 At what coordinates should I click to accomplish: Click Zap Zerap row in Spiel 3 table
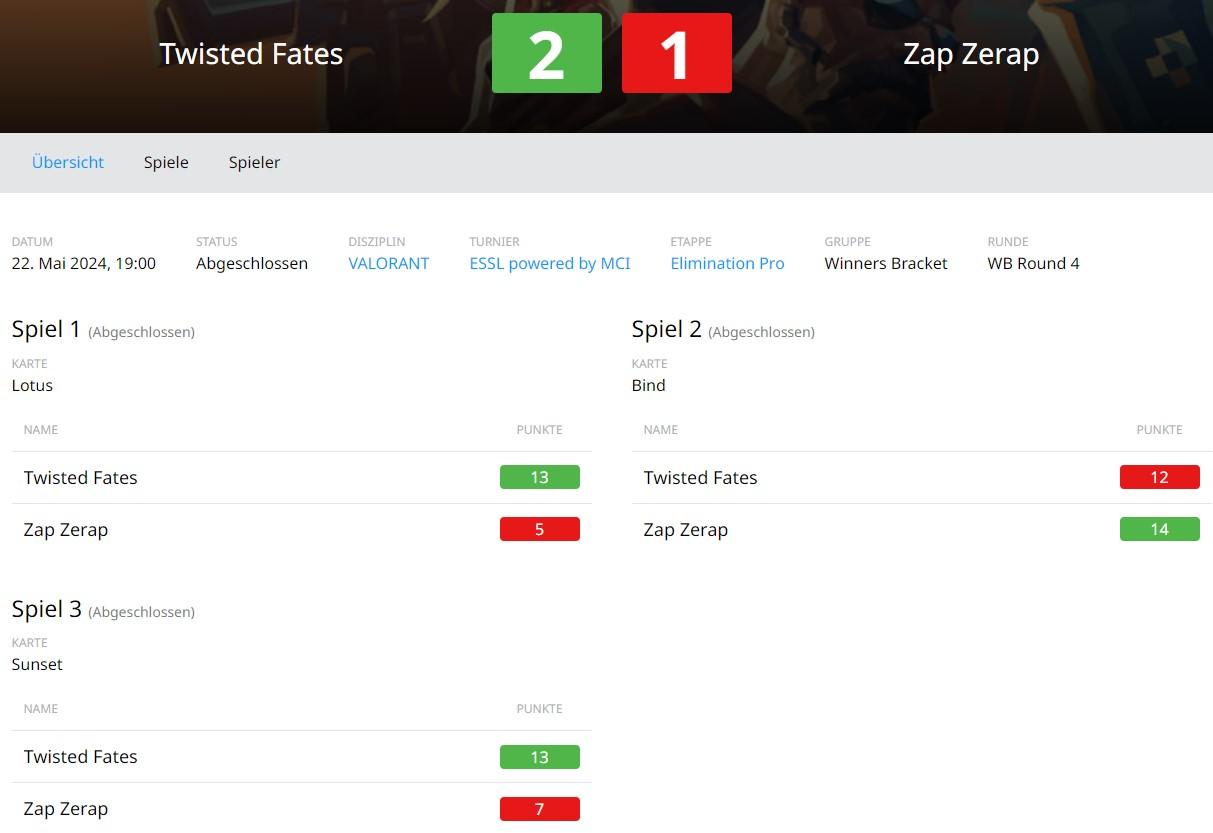click(302, 808)
